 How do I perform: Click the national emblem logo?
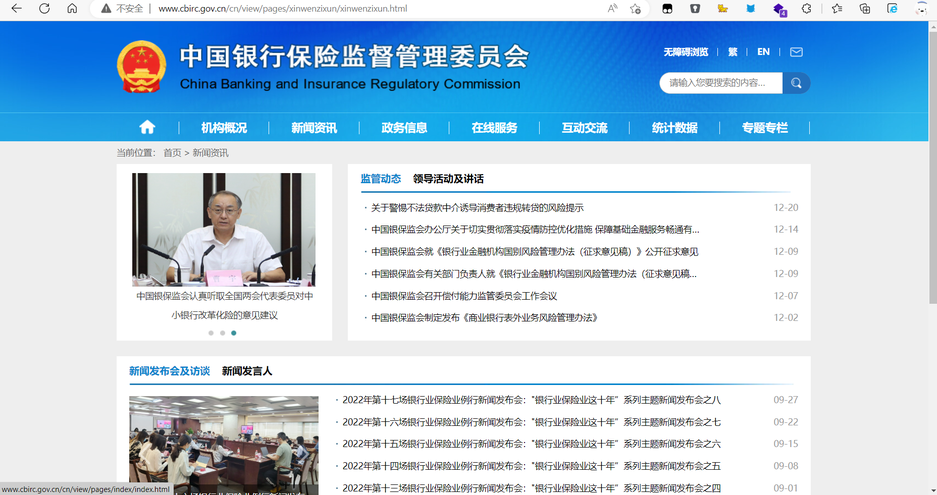click(x=142, y=66)
